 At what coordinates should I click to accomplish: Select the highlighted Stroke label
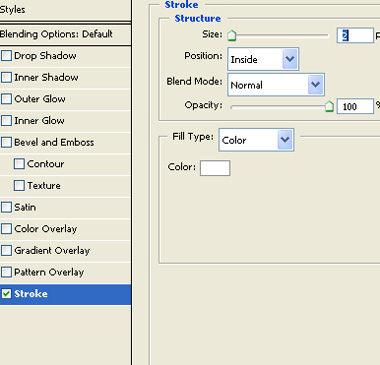31,294
